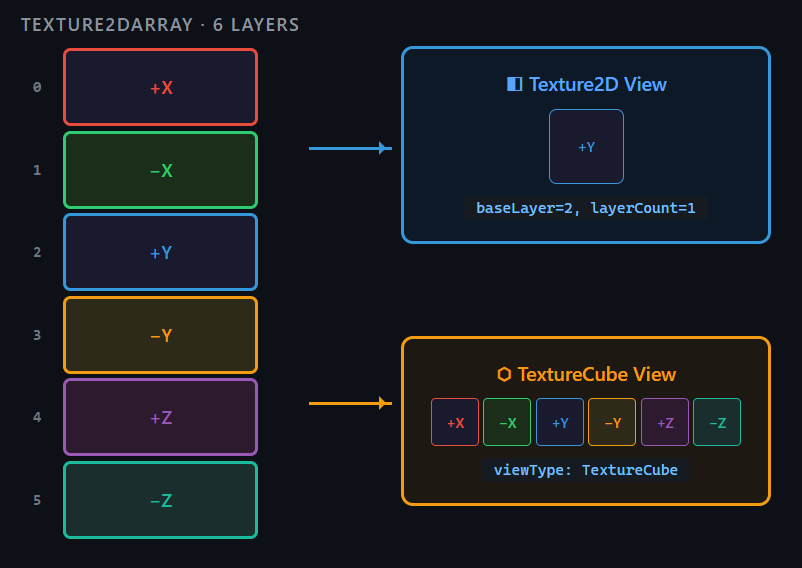Screen dimensions: 802x568
Task: Click the hexagon icon beside TextureCube View
Action: [504, 374]
